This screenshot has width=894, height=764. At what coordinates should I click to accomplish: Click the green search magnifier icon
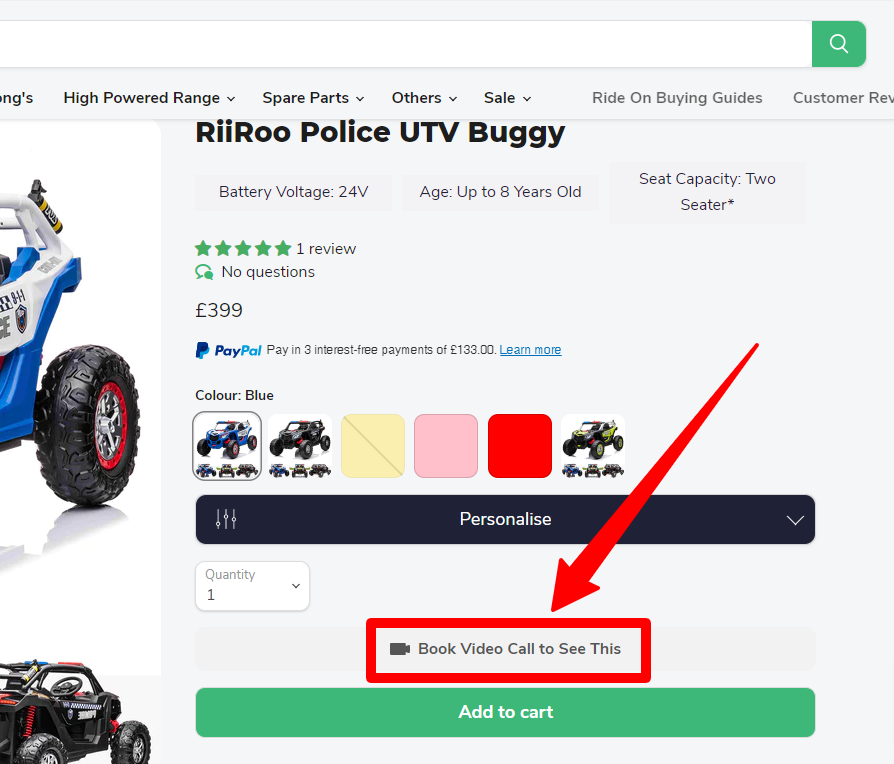[838, 44]
